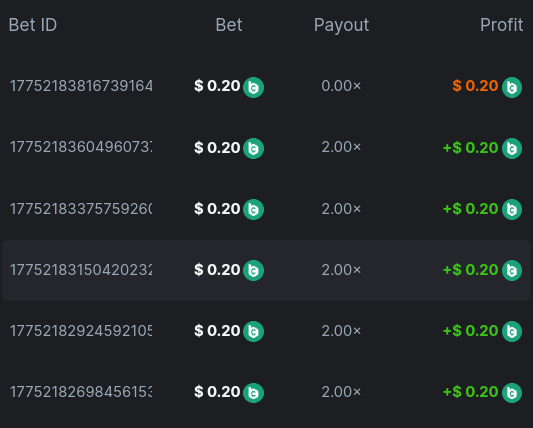This screenshot has width=533, height=428.
Task: Click bet coin icon in row 1775218292459210
Action: (253, 331)
